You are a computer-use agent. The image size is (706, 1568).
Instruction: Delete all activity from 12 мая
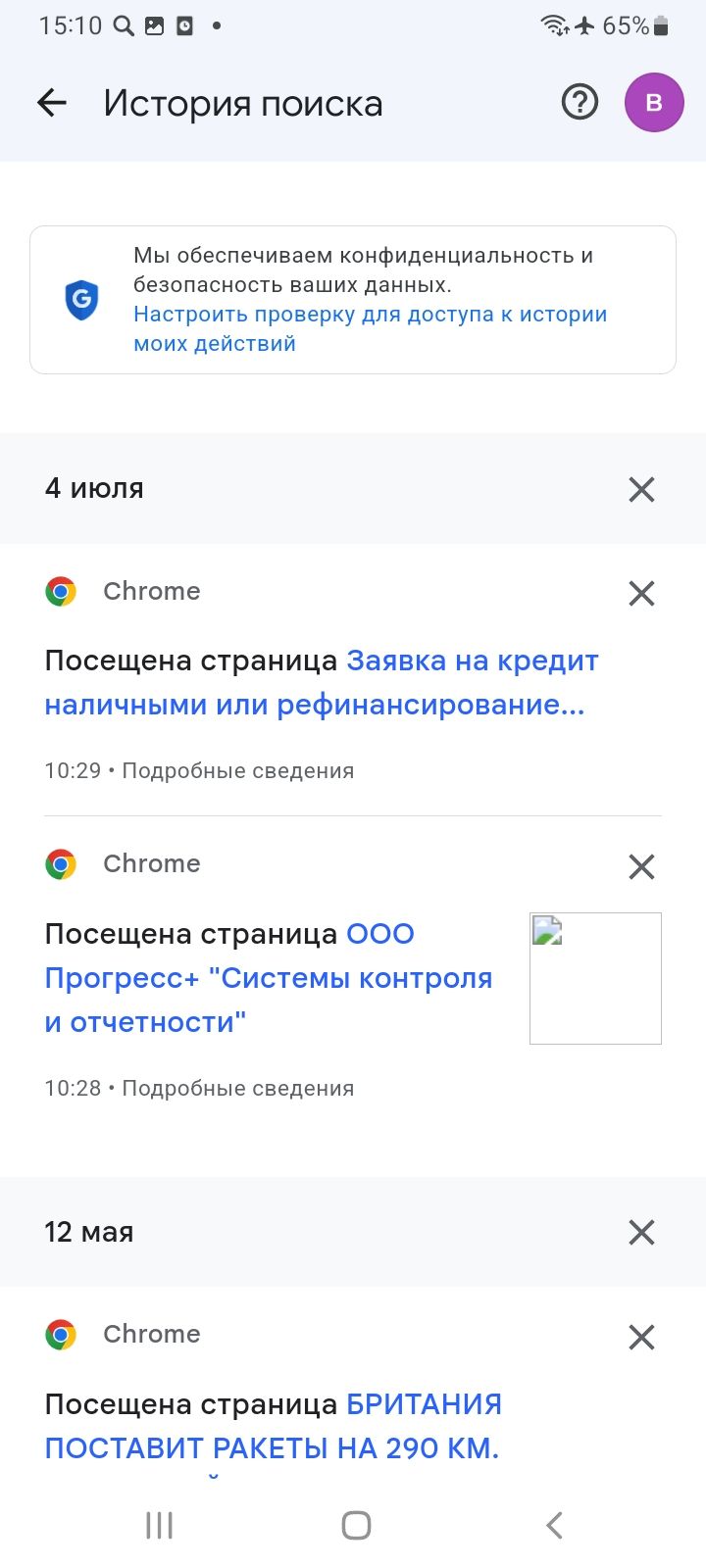(x=641, y=1232)
